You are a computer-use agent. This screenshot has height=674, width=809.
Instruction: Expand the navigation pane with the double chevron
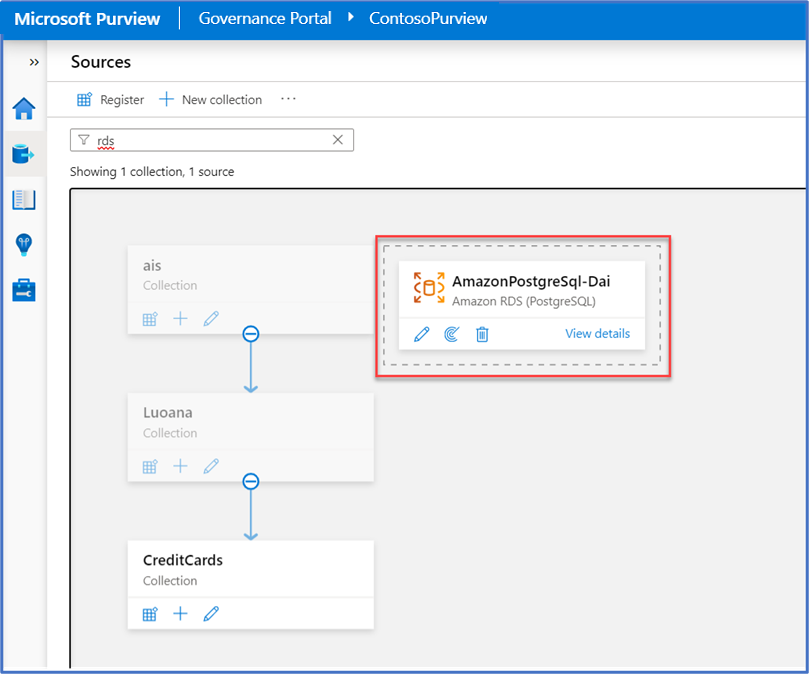click(x=33, y=61)
